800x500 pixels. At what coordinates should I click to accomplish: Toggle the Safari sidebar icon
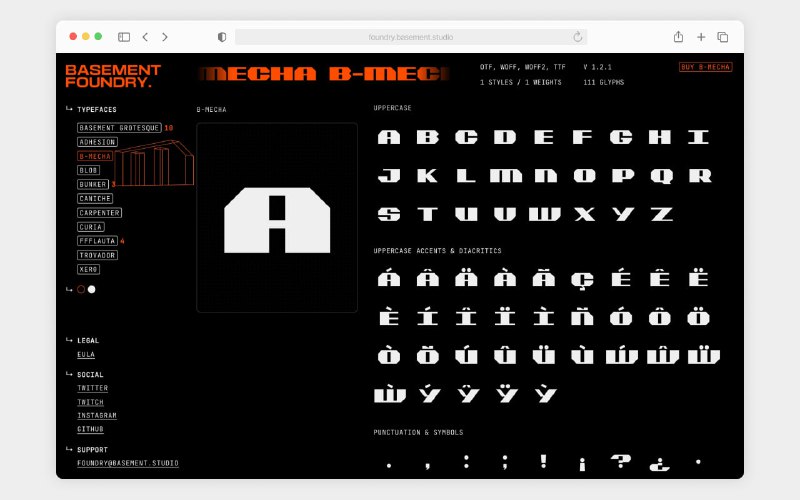point(124,37)
